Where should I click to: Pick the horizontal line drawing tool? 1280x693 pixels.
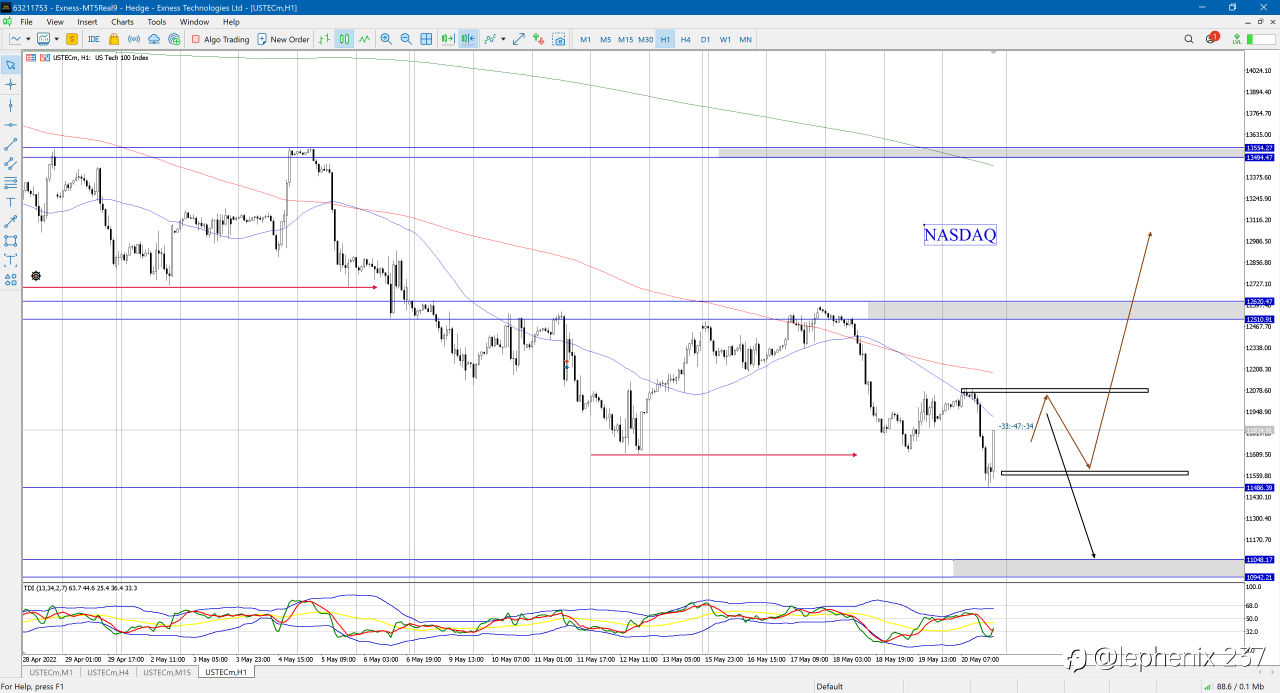11,125
